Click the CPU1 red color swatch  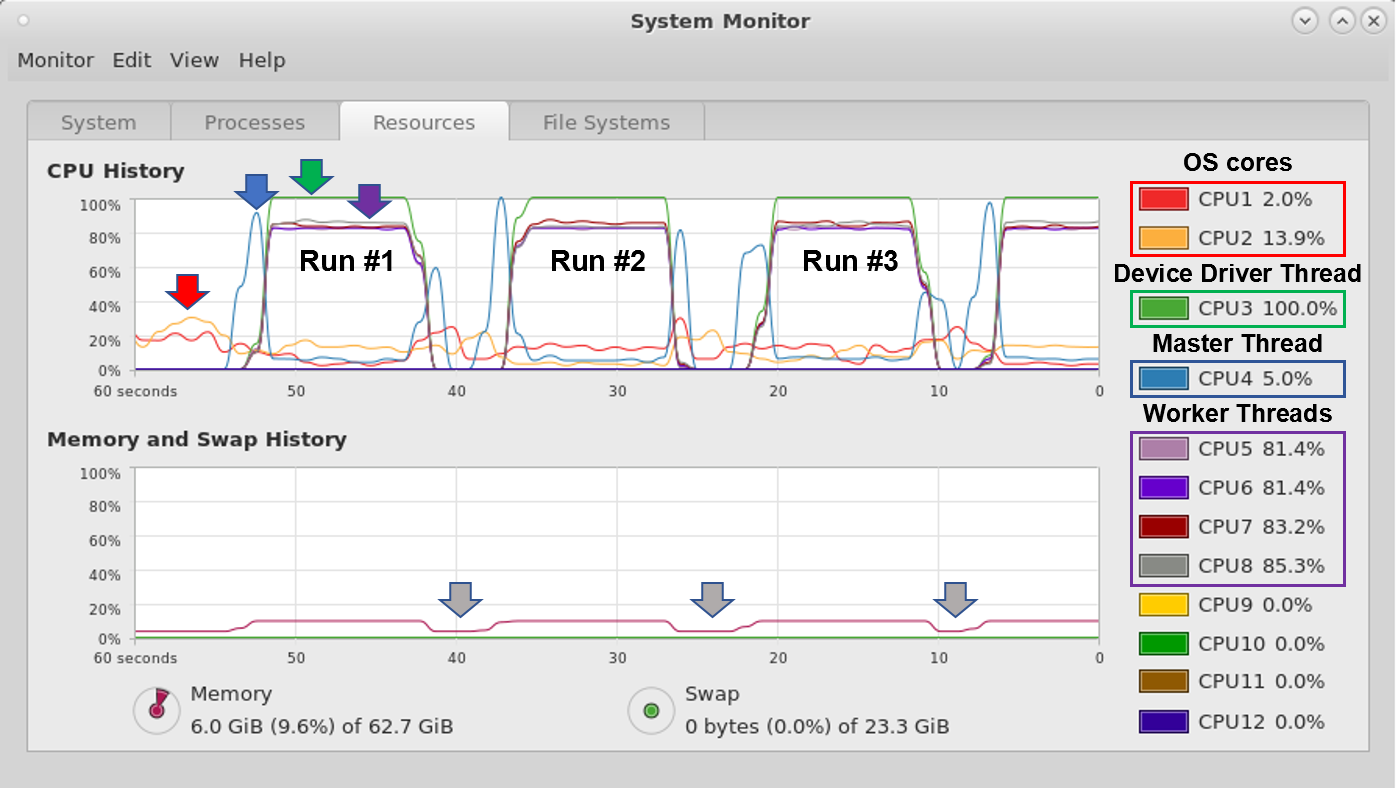point(1163,199)
